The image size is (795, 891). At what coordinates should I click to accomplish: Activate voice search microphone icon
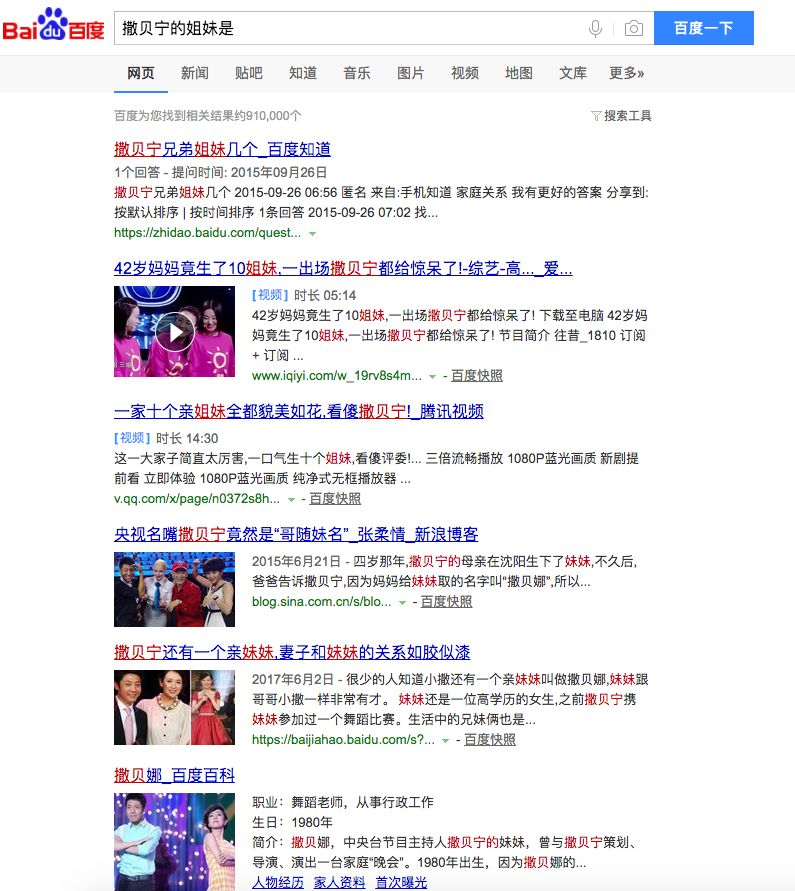[595, 28]
